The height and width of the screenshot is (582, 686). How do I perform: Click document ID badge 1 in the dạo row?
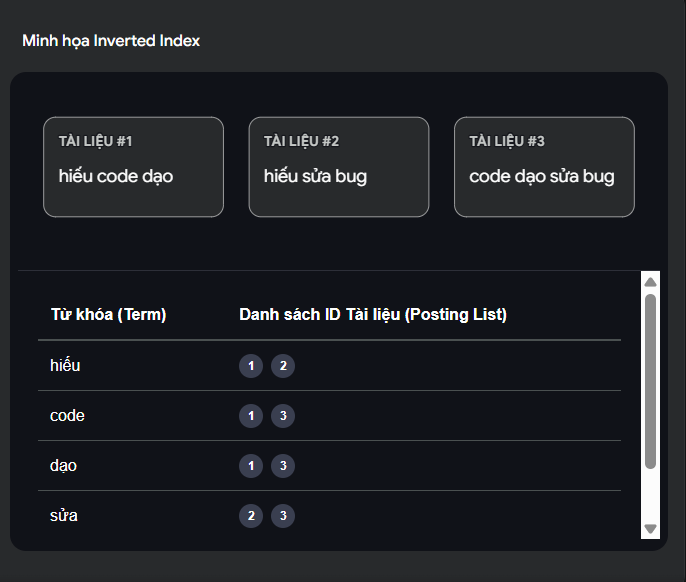[x=250, y=466]
